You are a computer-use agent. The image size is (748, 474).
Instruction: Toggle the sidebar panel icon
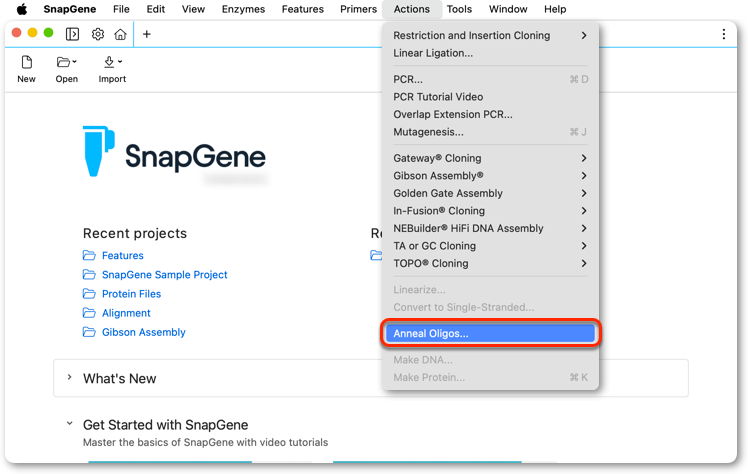pos(73,34)
